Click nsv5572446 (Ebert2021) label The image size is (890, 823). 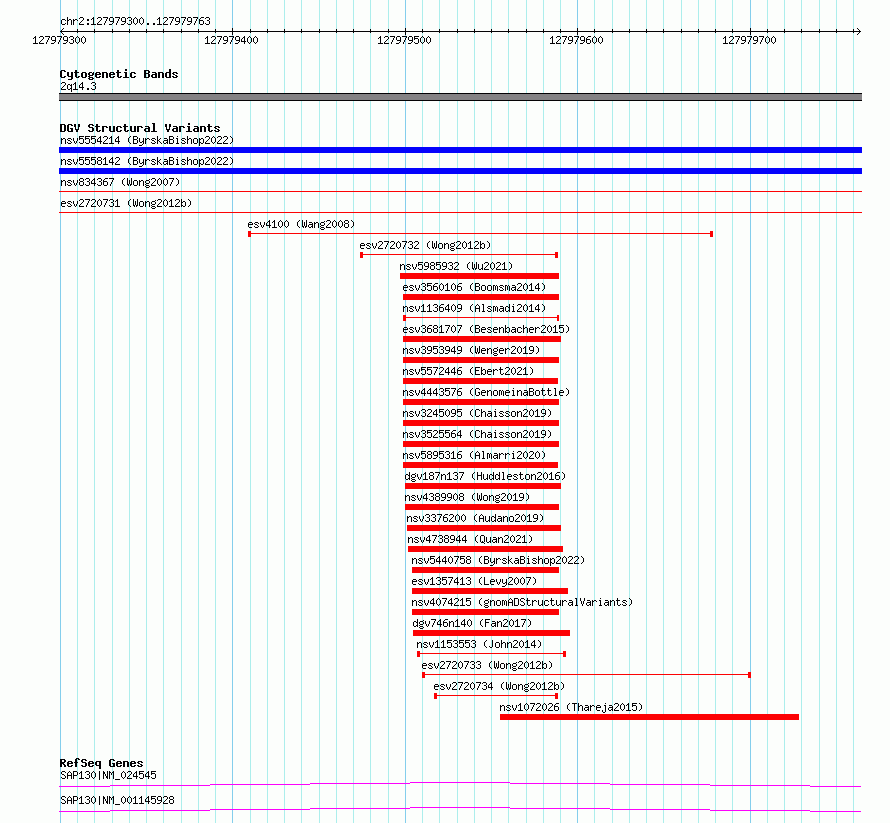pos(468,371)
